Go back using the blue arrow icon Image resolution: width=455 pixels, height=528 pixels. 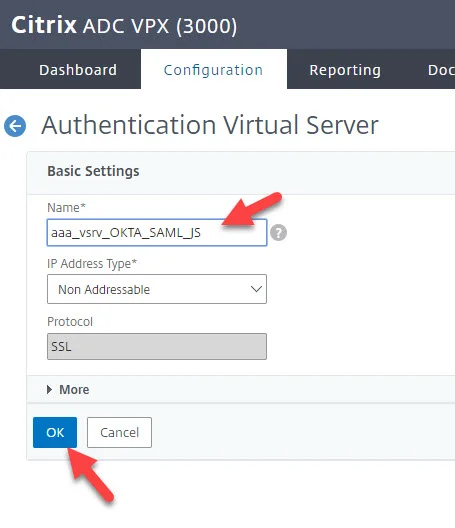point(15,126)
